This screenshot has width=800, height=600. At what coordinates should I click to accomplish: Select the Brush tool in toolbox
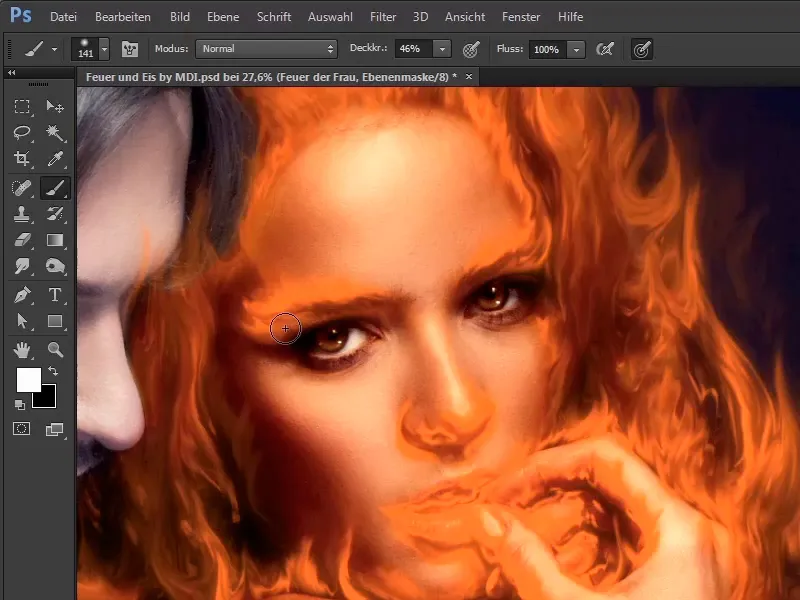(x=55, y=188)
